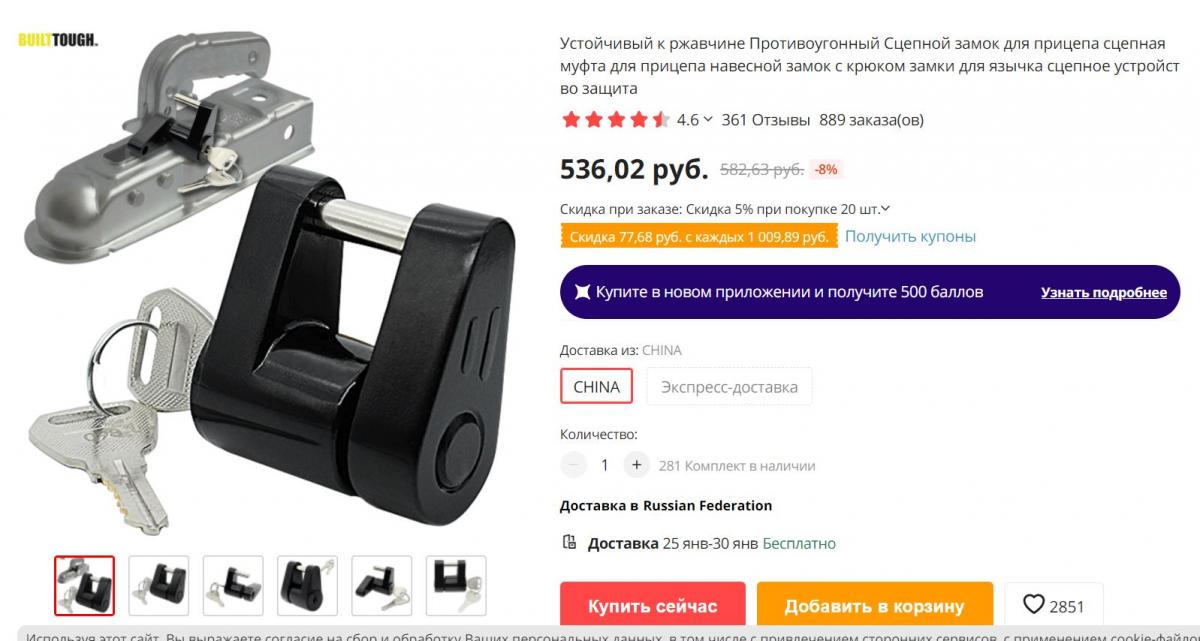Click the star rating icons
This screenshot has width=1200, height=641.
pyautogui.click(x=616, y=120)
